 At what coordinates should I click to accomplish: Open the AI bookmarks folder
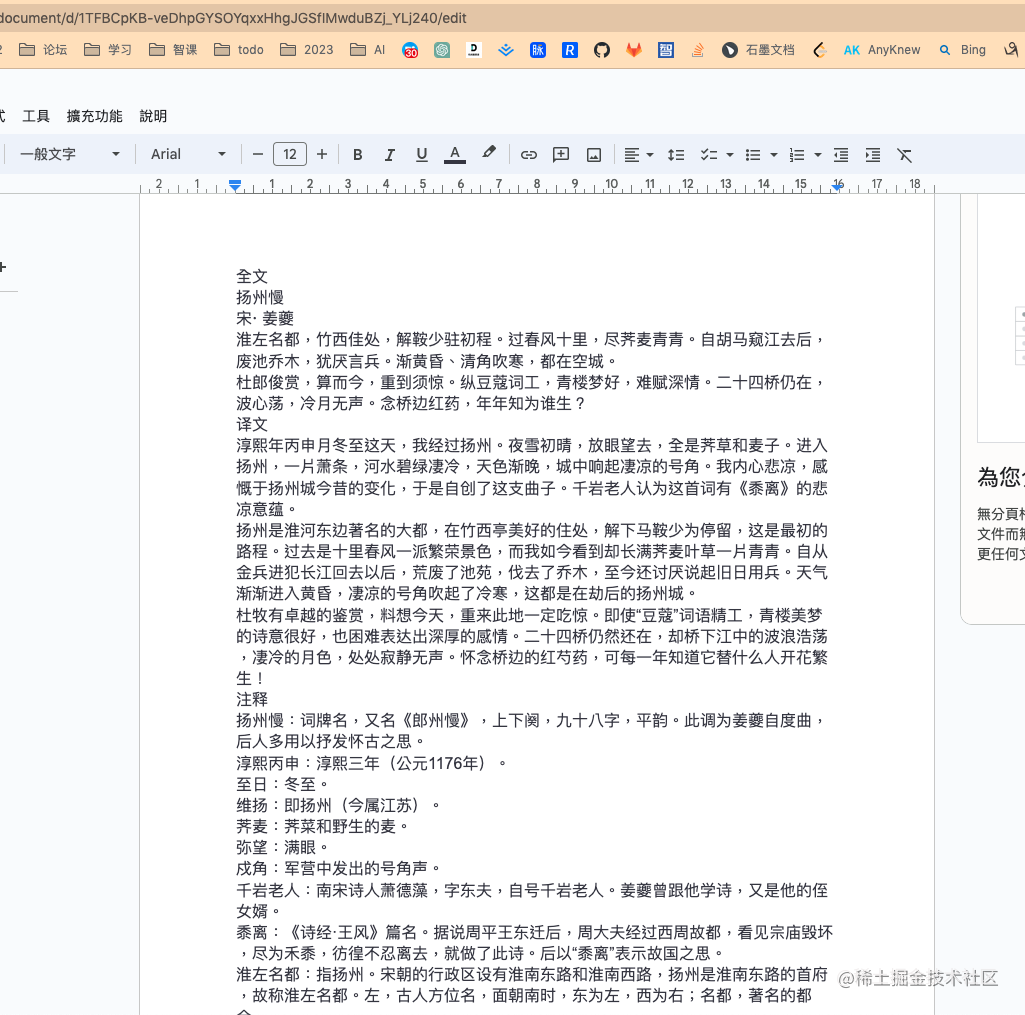click(x=367, y=50)
